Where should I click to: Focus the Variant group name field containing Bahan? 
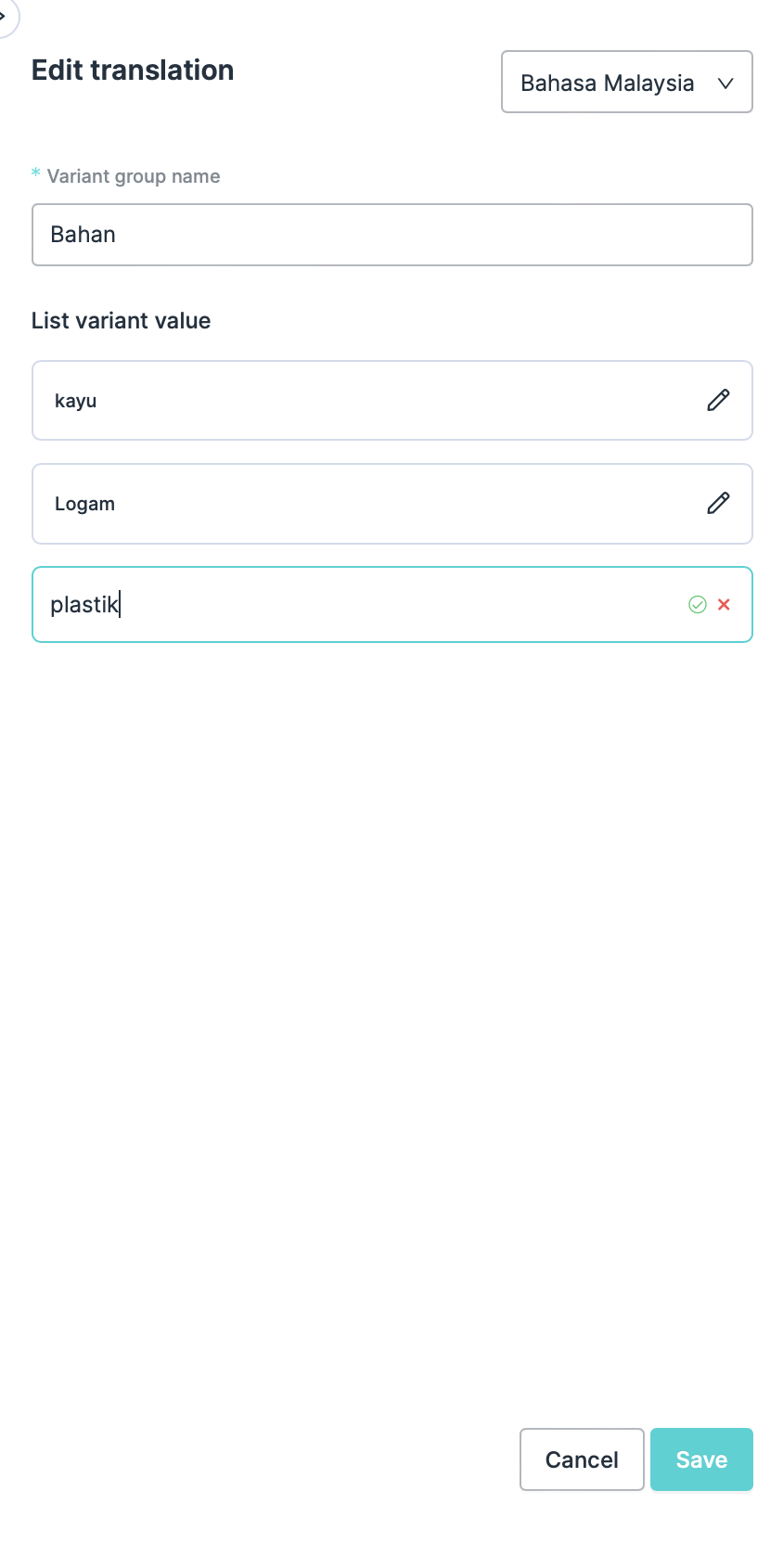(391, 235)
